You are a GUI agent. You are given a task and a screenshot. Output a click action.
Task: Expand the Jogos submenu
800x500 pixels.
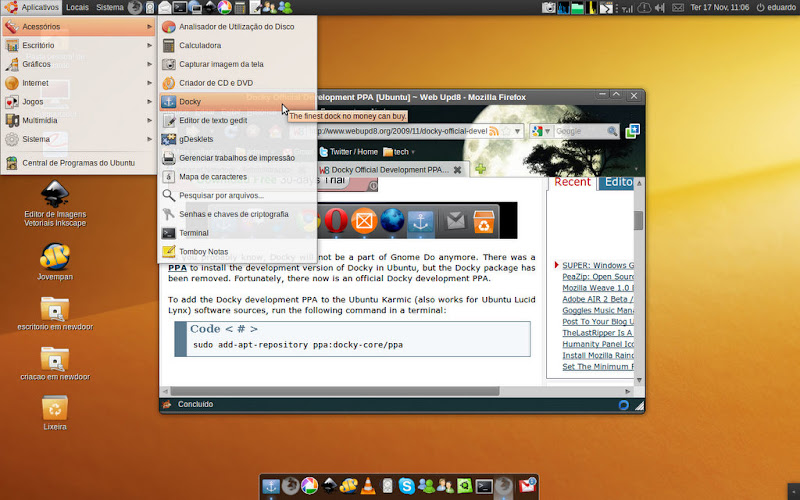click(79, 102)
